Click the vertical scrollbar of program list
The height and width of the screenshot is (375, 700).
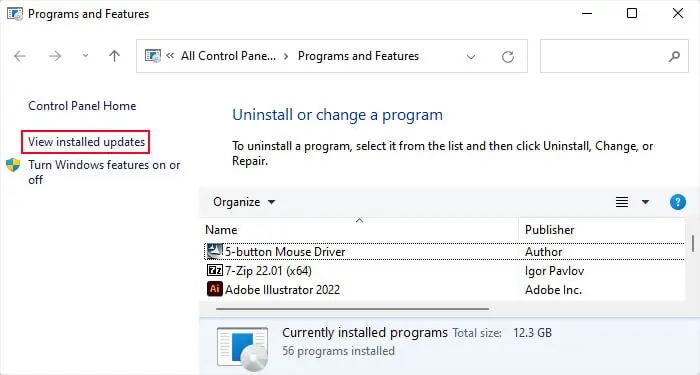[692, 244]
